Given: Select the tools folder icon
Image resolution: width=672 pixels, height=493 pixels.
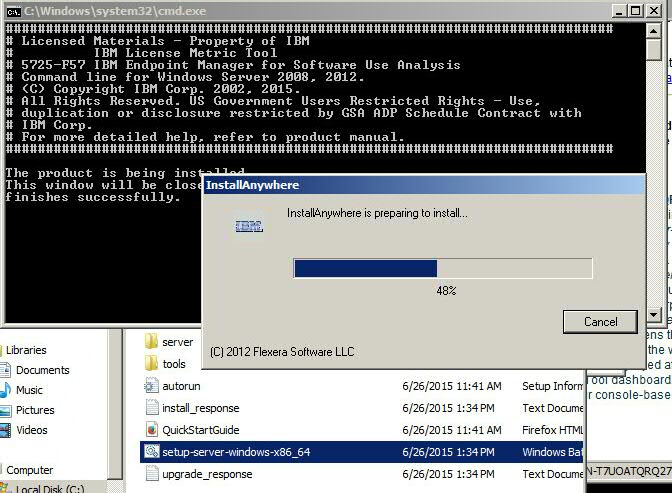Looking at the screenshot, I should pyautogui.click(x=151, y=364).
